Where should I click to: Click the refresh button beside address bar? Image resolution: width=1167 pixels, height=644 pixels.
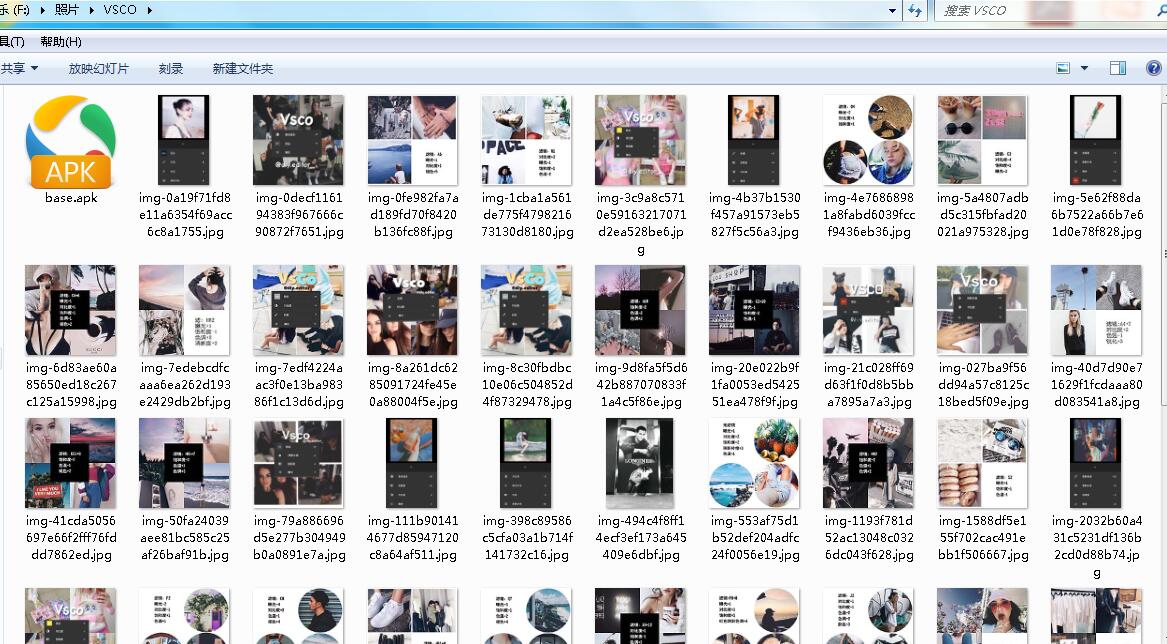(915, 10)
